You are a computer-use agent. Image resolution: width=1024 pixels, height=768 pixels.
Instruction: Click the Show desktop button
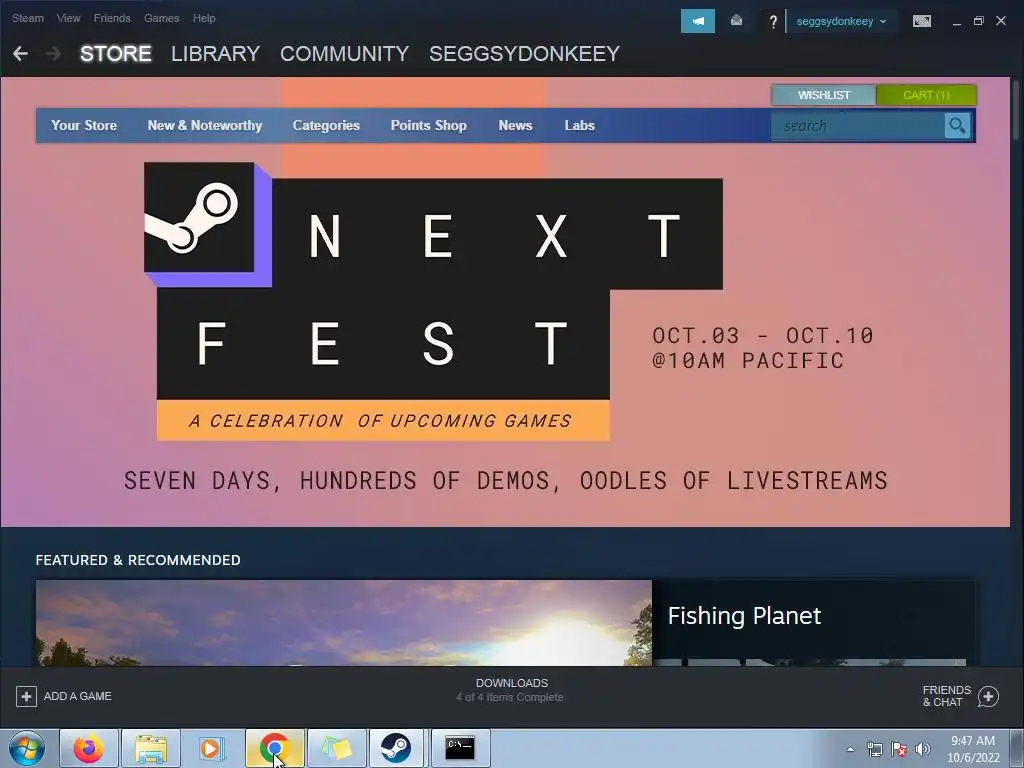click(1019, 748)
